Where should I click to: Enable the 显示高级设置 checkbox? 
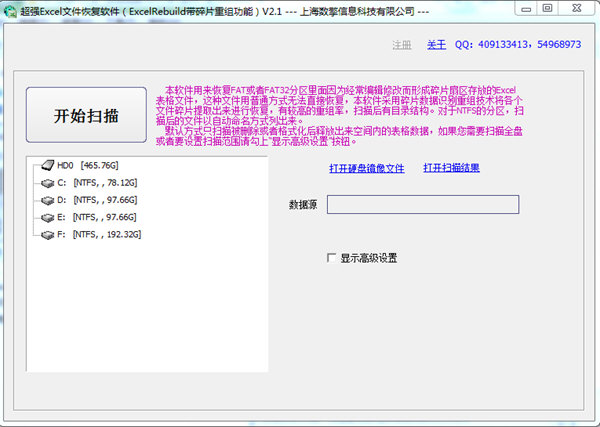click(x=332, y=258)
